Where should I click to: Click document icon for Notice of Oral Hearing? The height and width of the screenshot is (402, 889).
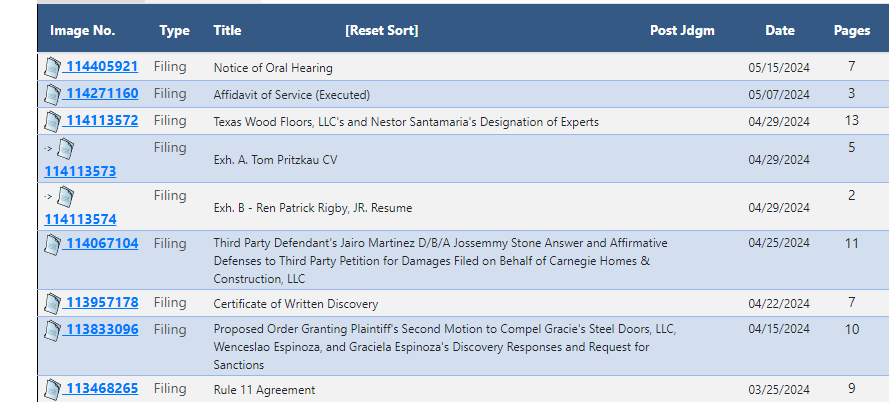[x=52, y=67]
